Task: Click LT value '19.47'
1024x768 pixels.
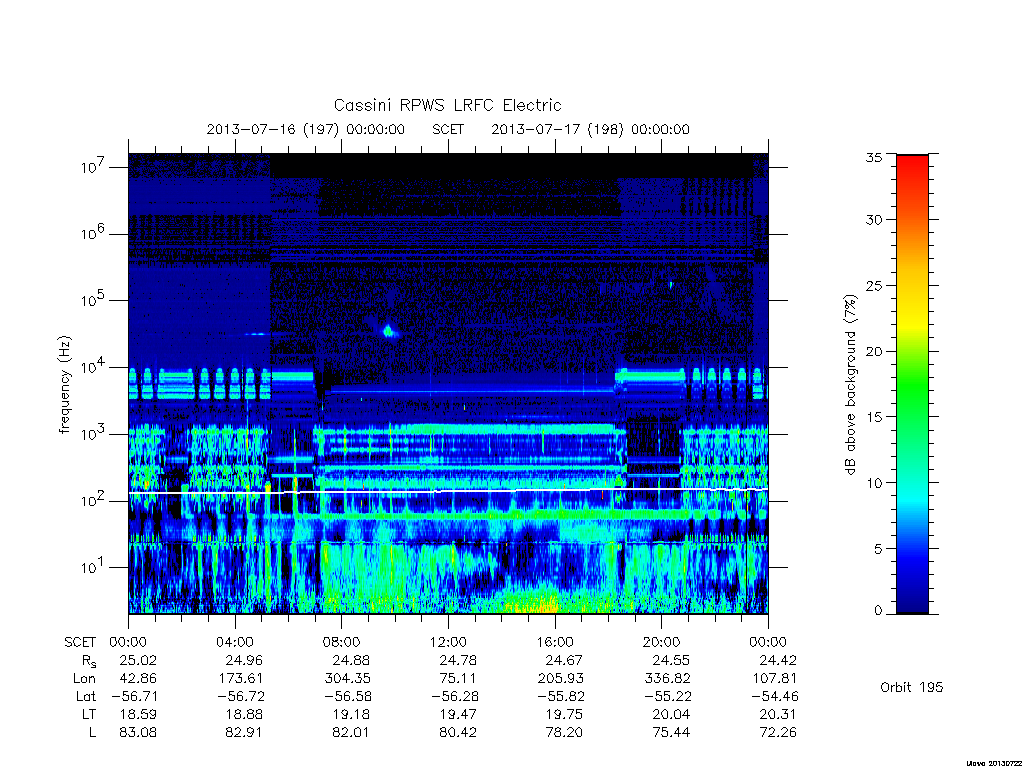Action: [458, 714]
